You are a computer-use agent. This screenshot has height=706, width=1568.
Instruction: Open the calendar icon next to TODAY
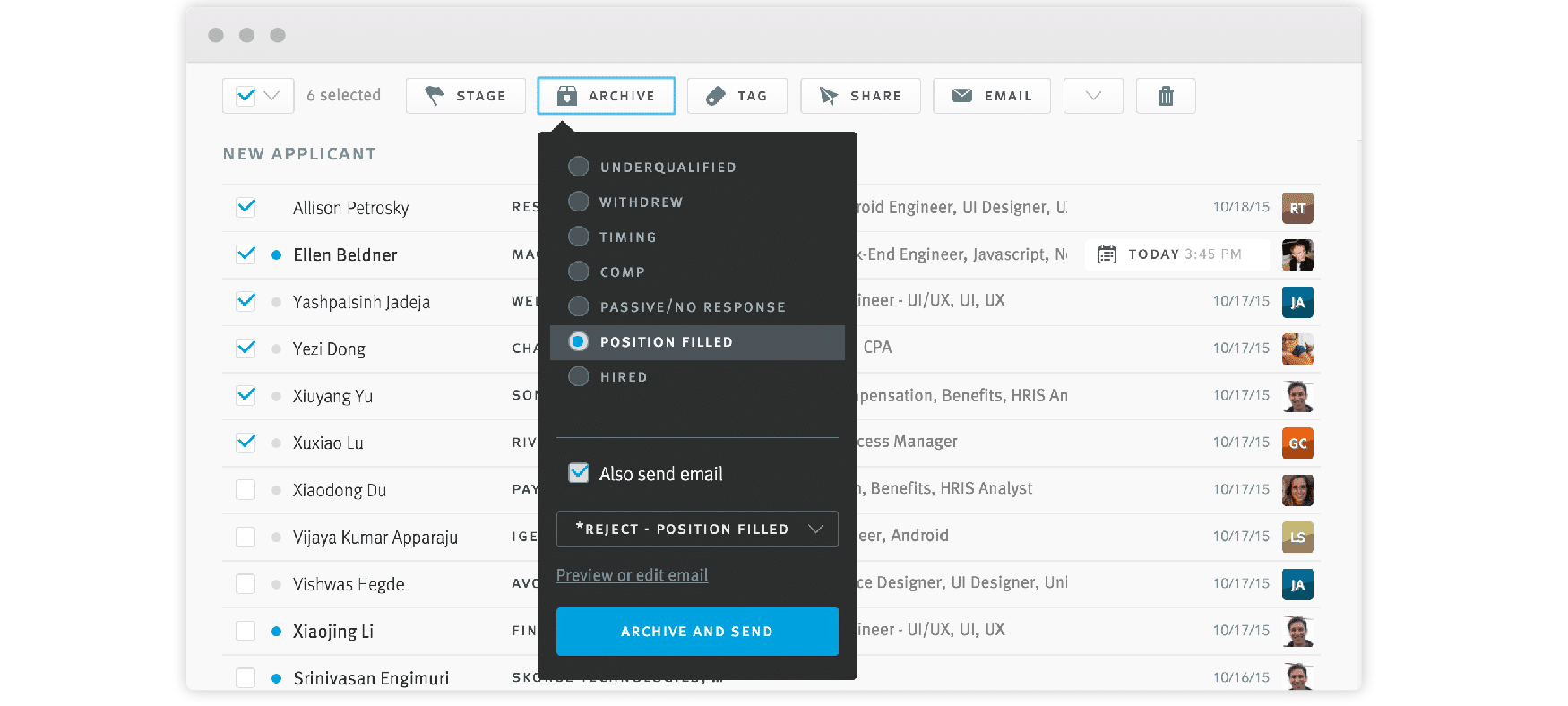point(1107,254)
